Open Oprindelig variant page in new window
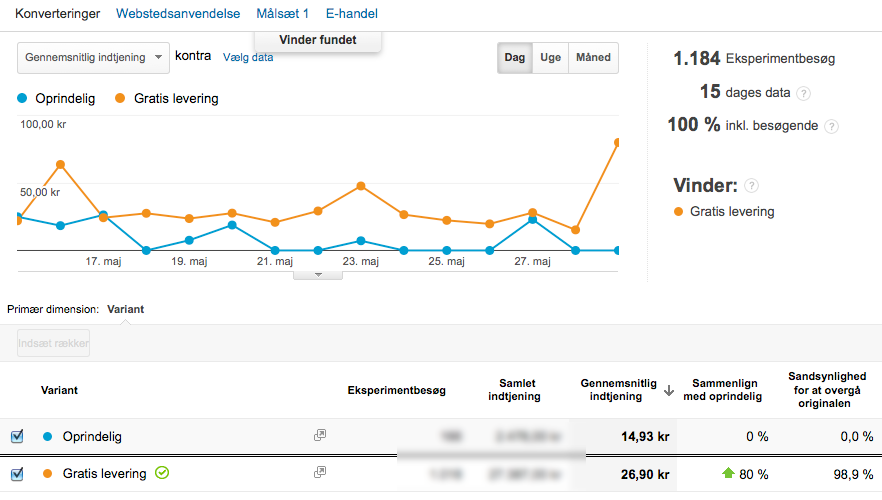The height and width of the screenshot is (500, 882). [x=320, y=435]
